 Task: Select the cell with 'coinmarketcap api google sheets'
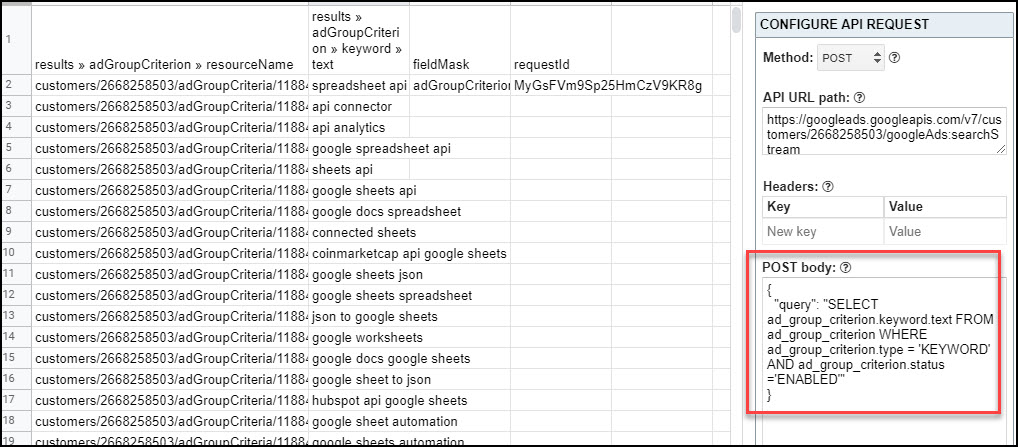(x=409, y=254)
